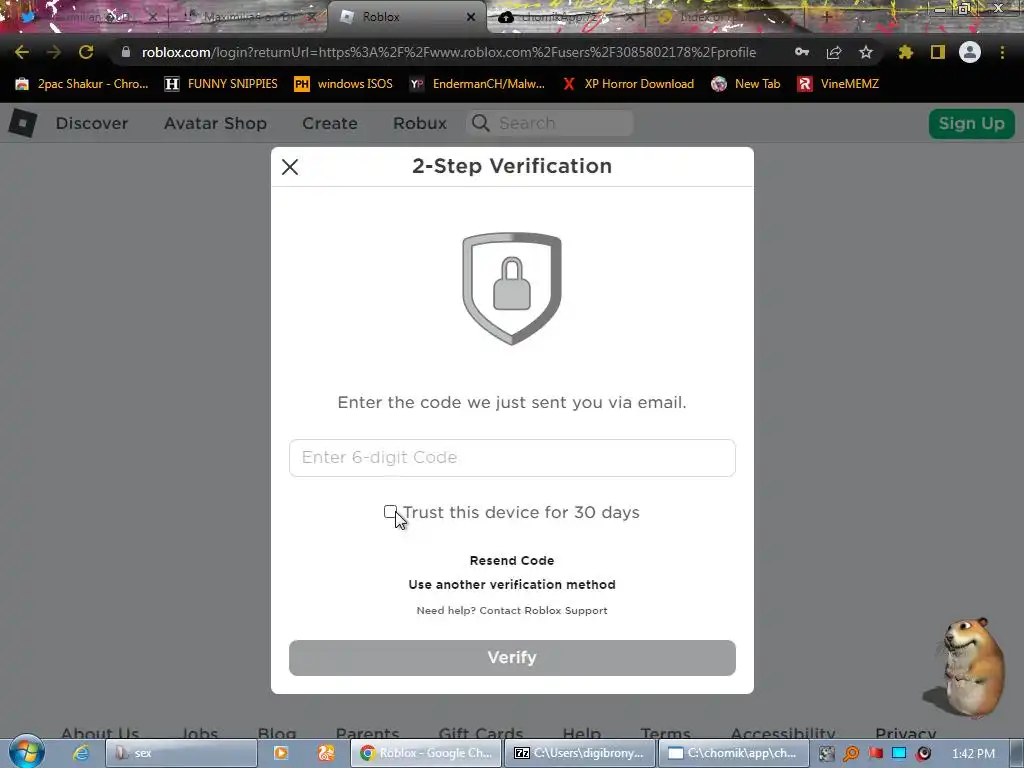Open the media player taskbar icon
The height and width of the screenshot is (768, 1024).
281,753
